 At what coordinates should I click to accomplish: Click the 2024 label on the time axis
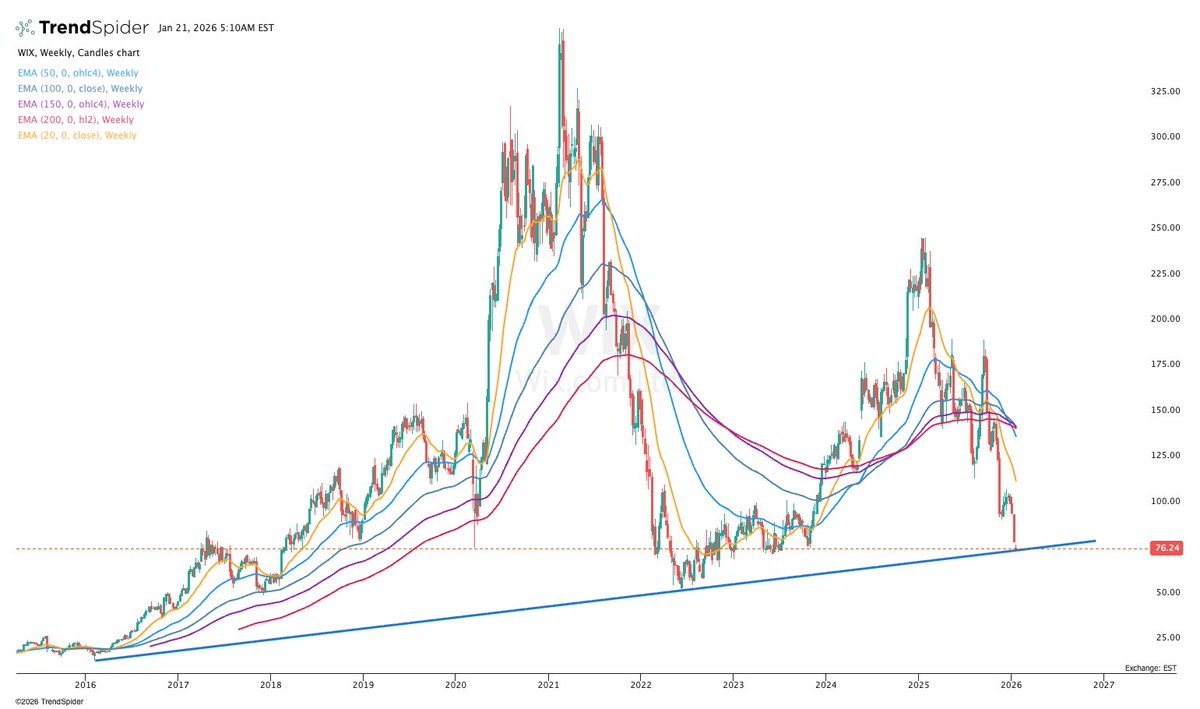826,685
